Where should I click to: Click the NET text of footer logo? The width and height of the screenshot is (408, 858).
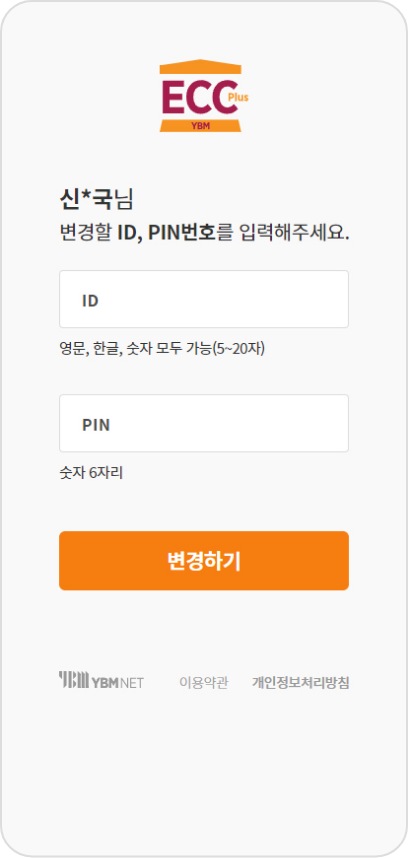132,683
